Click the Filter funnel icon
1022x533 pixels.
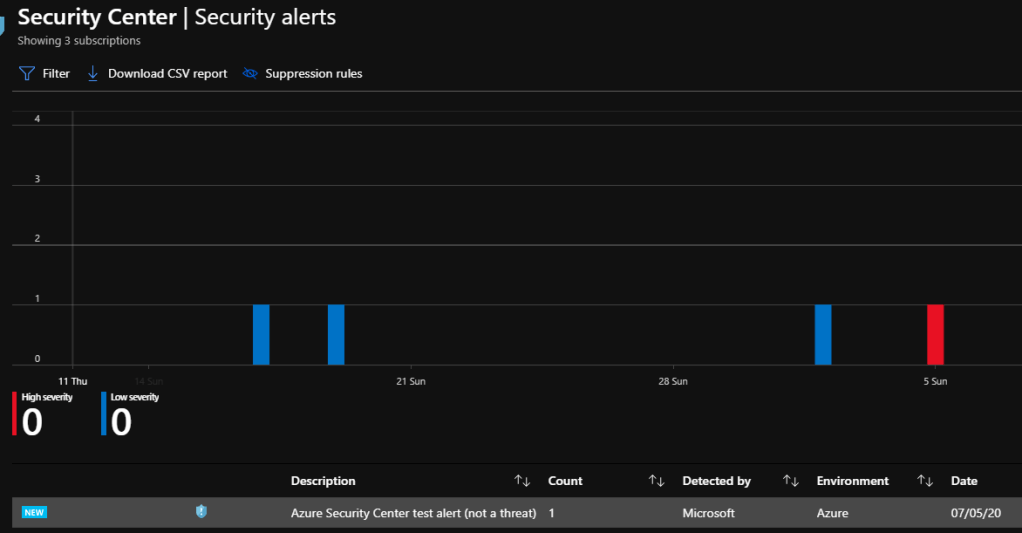(27, 74)
